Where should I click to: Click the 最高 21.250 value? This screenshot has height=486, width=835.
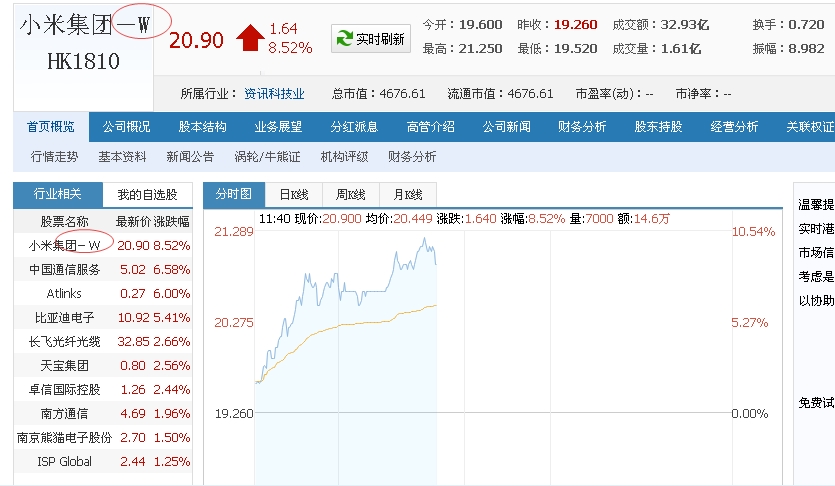click(x=480, y=48)
